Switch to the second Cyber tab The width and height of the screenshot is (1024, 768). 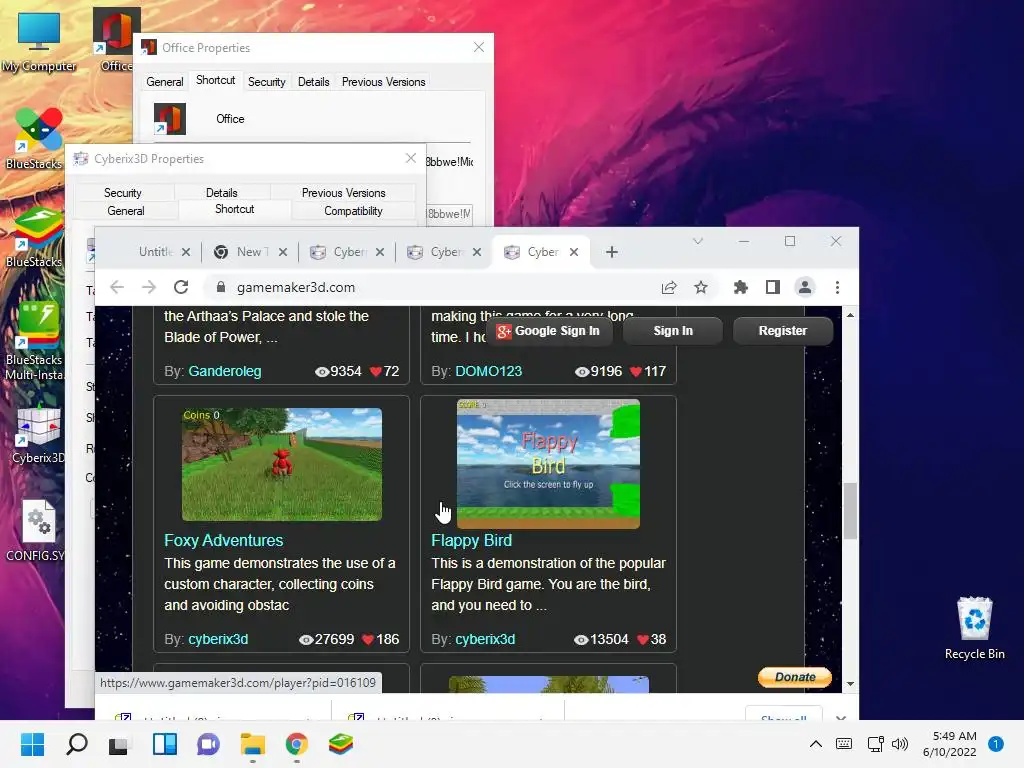444,252
